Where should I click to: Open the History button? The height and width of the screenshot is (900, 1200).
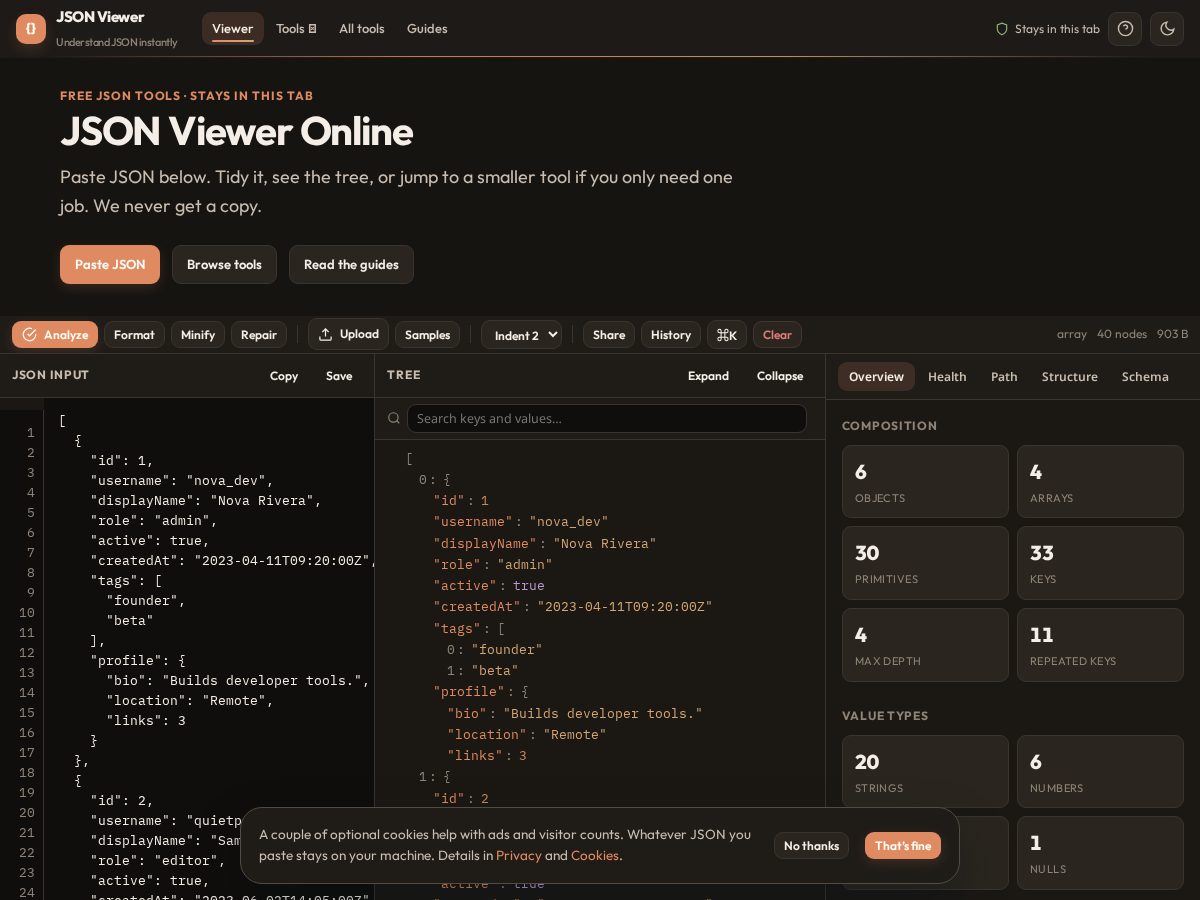(x=671, y=335)
